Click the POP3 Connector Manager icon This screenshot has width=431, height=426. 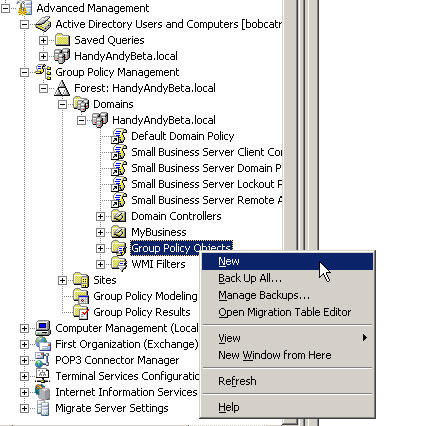(x=43, y=360)
